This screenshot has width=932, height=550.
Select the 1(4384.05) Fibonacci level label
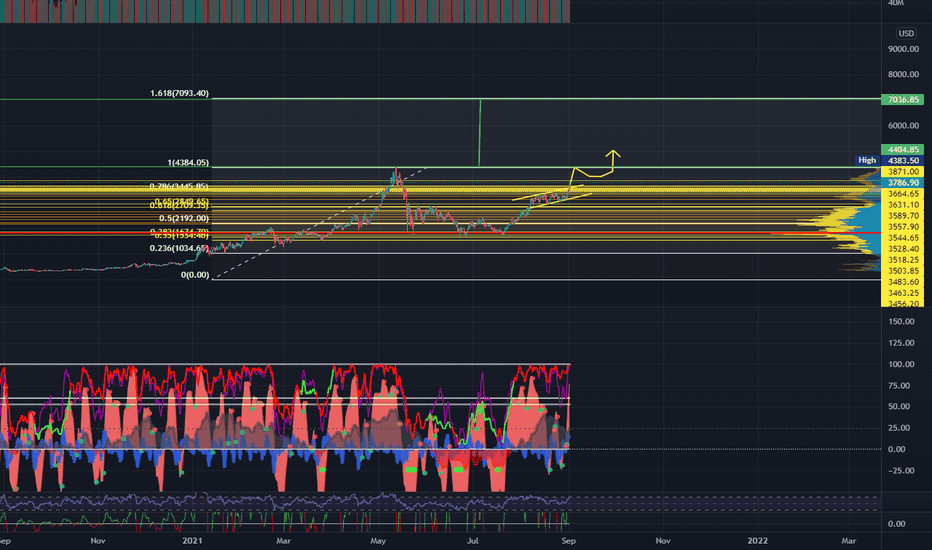[188, 162]
